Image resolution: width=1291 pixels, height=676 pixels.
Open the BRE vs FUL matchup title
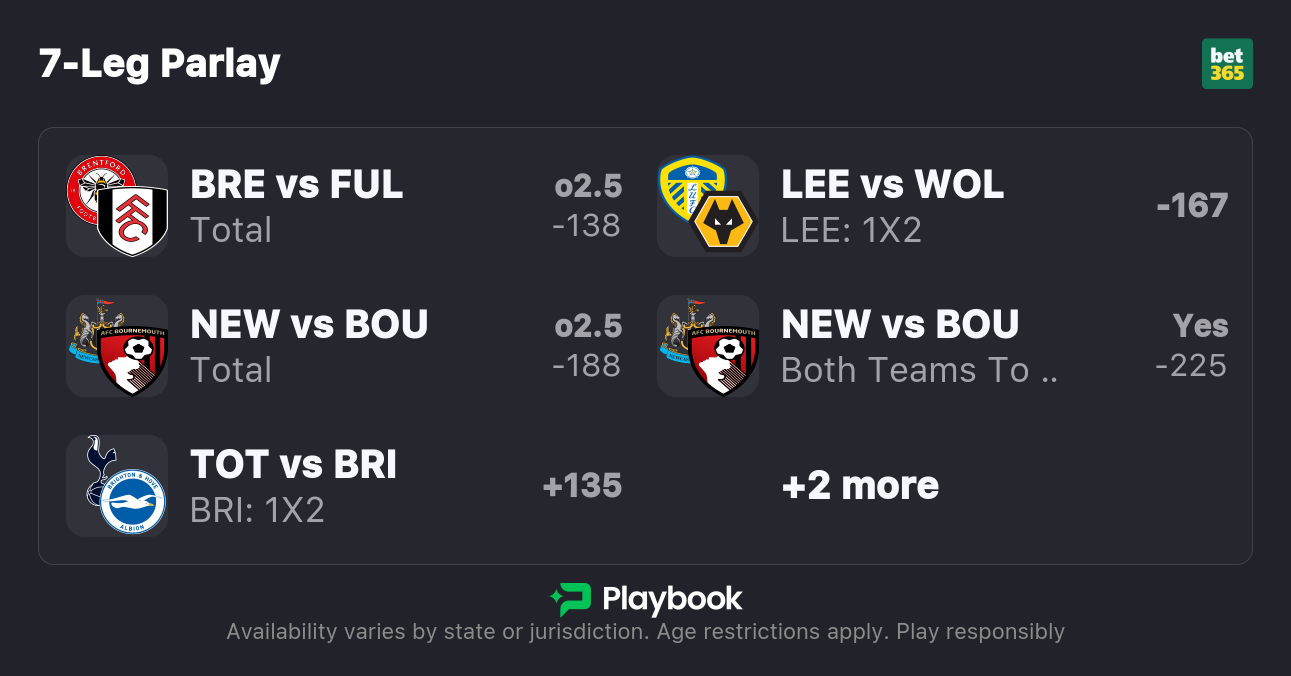point(297,185)
